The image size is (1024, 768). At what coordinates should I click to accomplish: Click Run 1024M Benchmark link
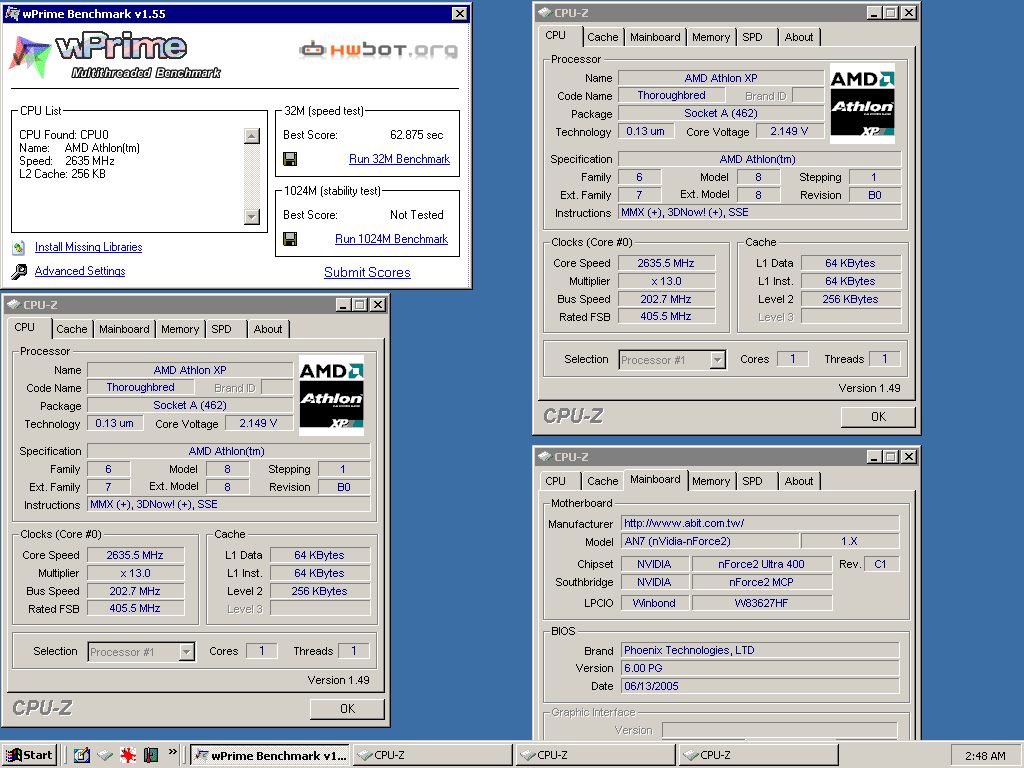click(x=391, y=239)
